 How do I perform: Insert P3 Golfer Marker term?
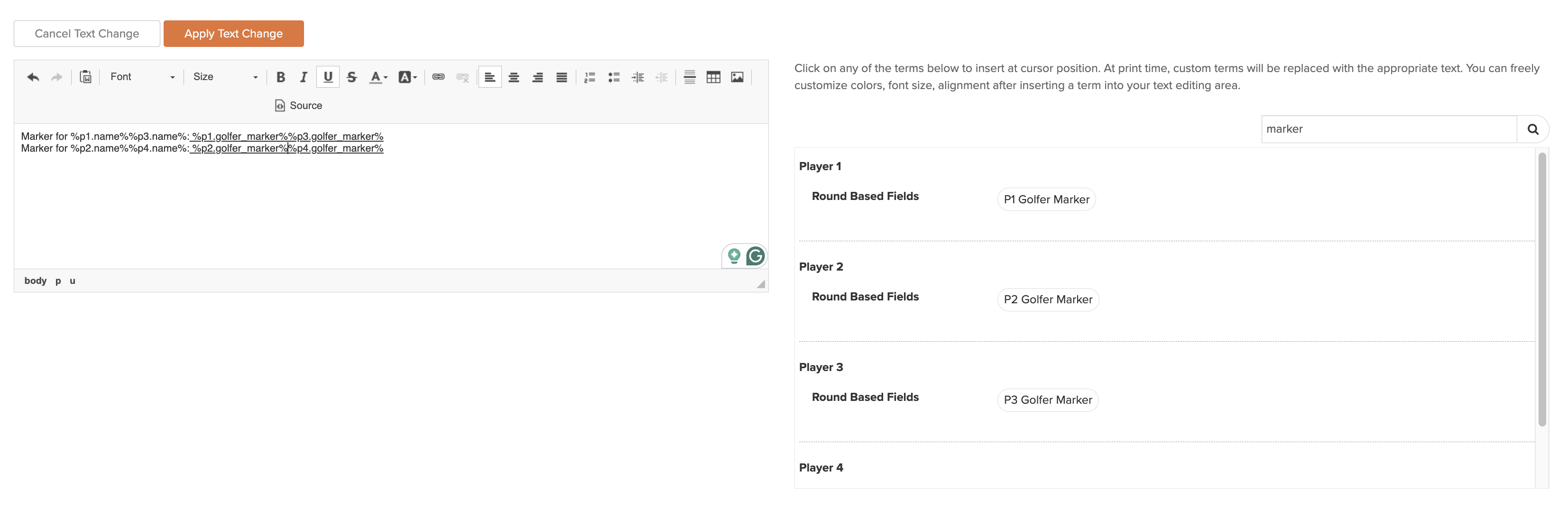tap(1048, 399)
